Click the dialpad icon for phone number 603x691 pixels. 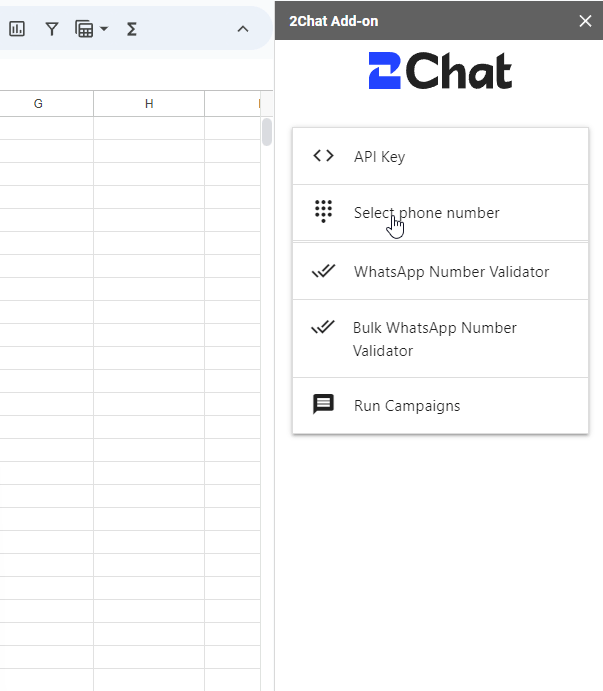coord(324,212)
